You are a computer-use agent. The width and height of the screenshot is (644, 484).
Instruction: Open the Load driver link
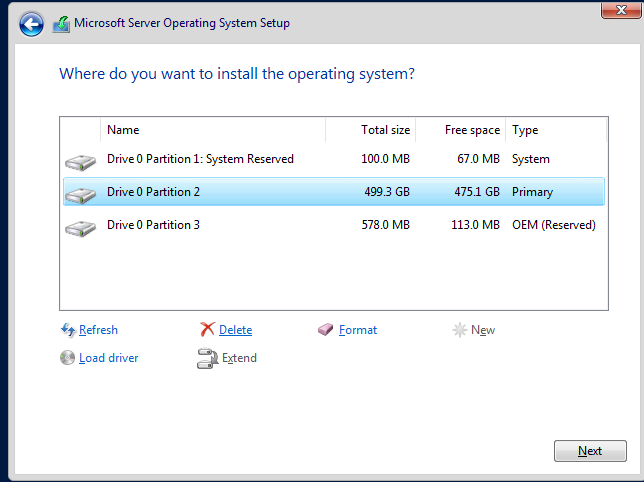click(108, 358)
